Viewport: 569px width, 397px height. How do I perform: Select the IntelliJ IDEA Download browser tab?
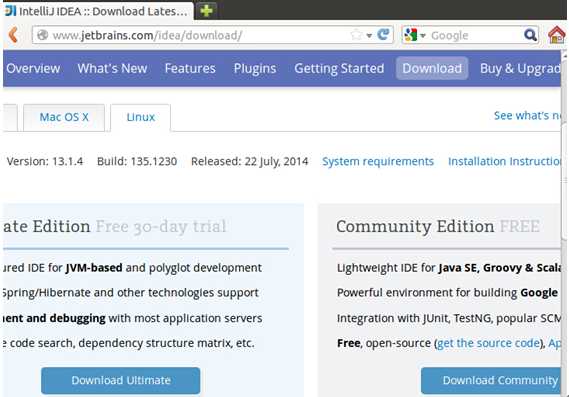pos(98,11)
